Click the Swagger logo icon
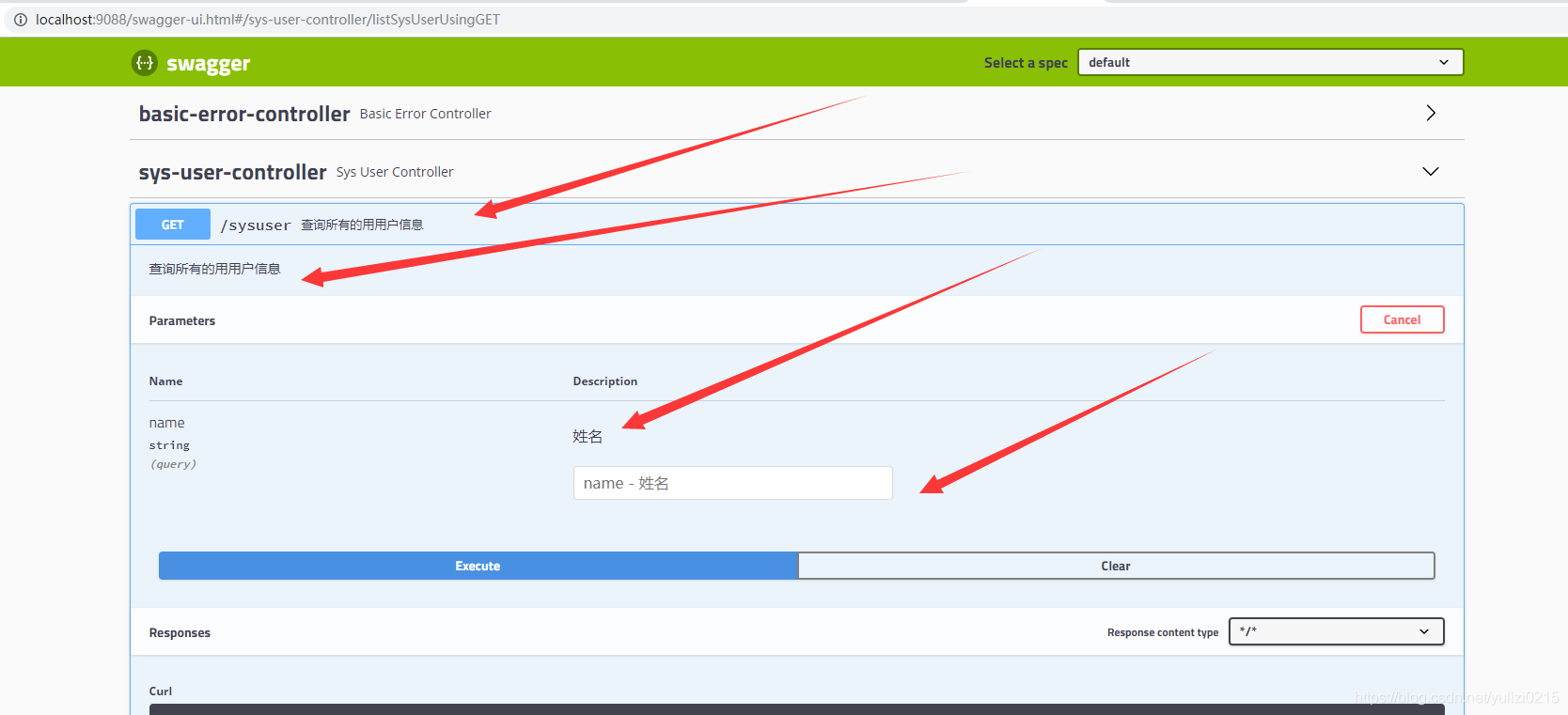 click(x=144, y=63)
